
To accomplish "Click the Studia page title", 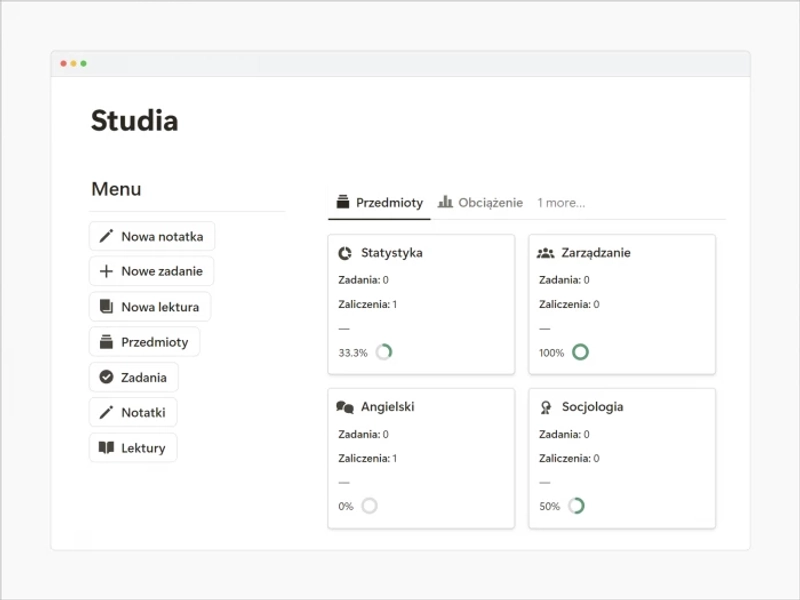I will [134, 121].
